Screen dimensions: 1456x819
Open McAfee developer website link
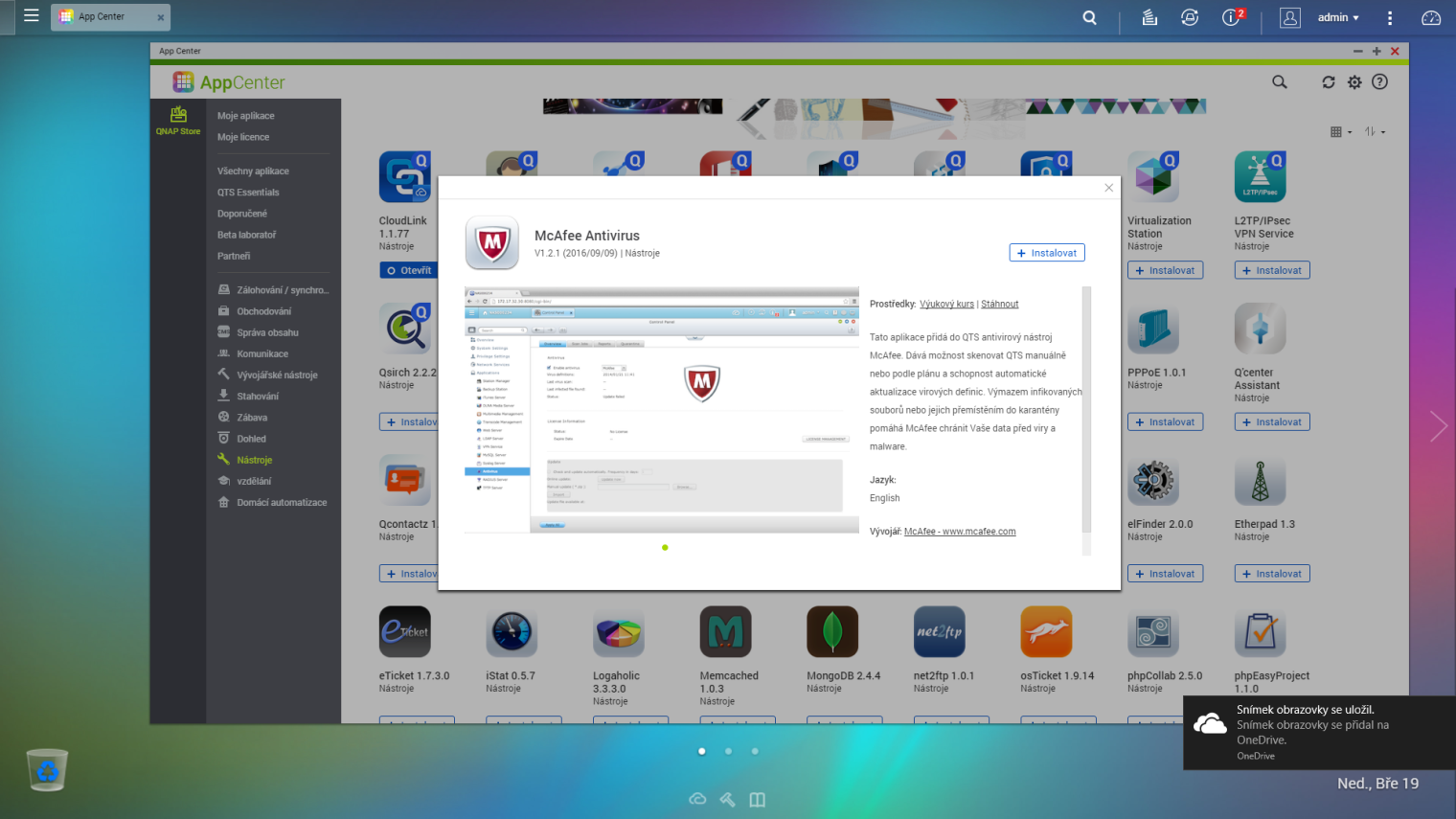960,532
